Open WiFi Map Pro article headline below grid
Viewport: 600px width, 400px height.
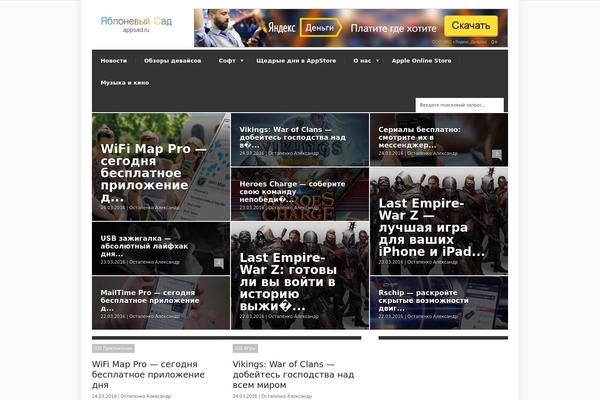click(x=148, y=374)
